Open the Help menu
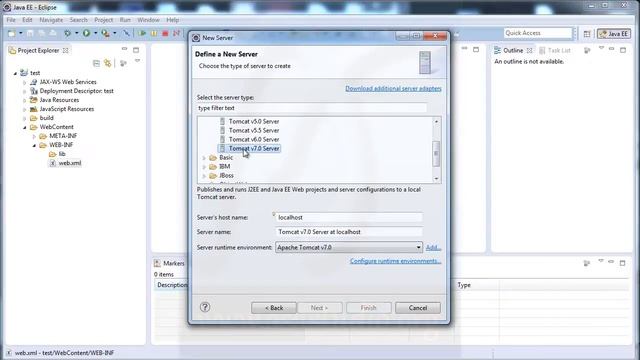Screen dimensions: 640x360 pyautogui.click(x=173, y=20)
